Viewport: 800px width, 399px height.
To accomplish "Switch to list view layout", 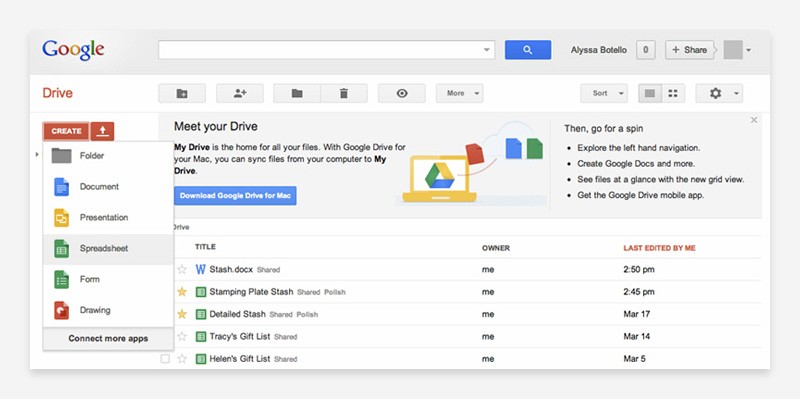I will [x=650, y=93].
